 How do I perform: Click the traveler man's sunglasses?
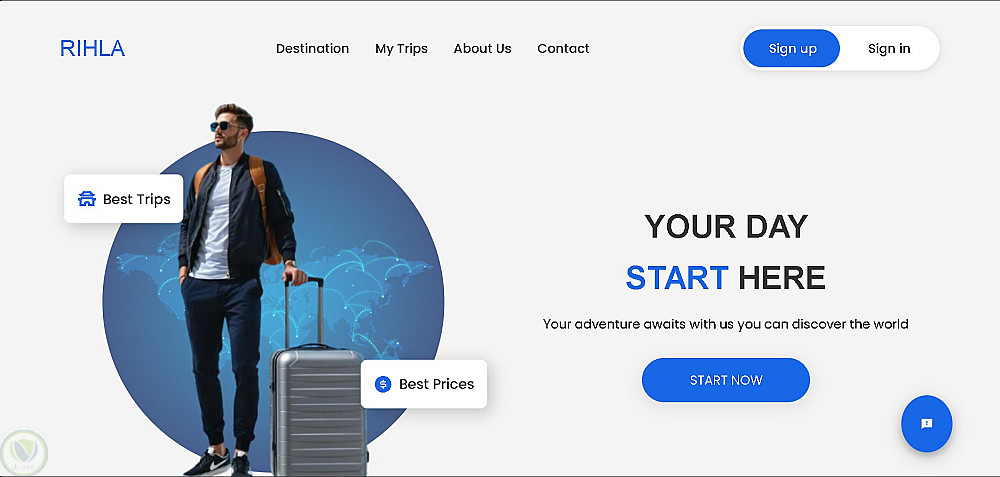(x=225, y=126)
